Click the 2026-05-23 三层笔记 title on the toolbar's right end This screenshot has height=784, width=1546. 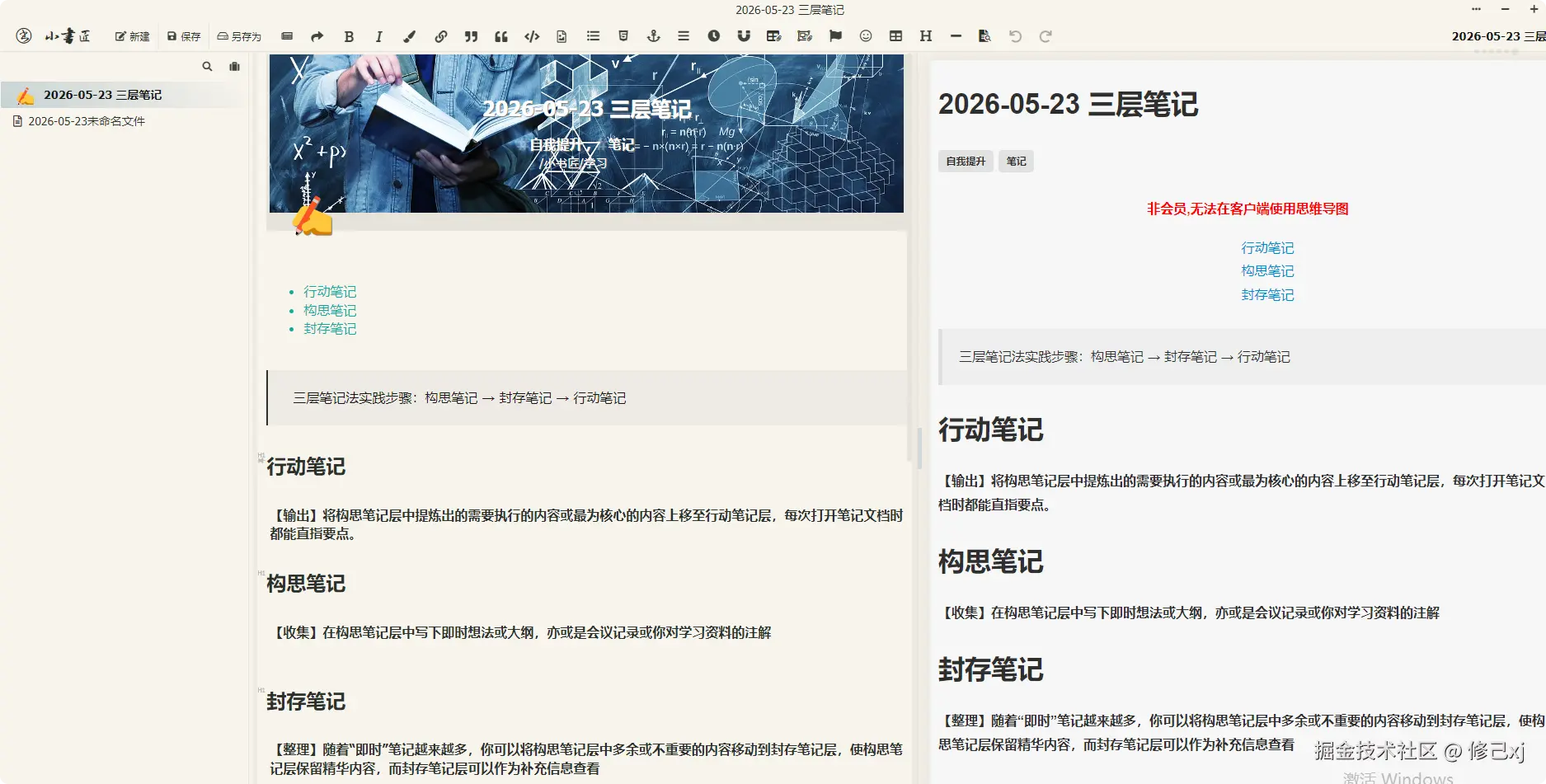click(x=1498, y=36)
